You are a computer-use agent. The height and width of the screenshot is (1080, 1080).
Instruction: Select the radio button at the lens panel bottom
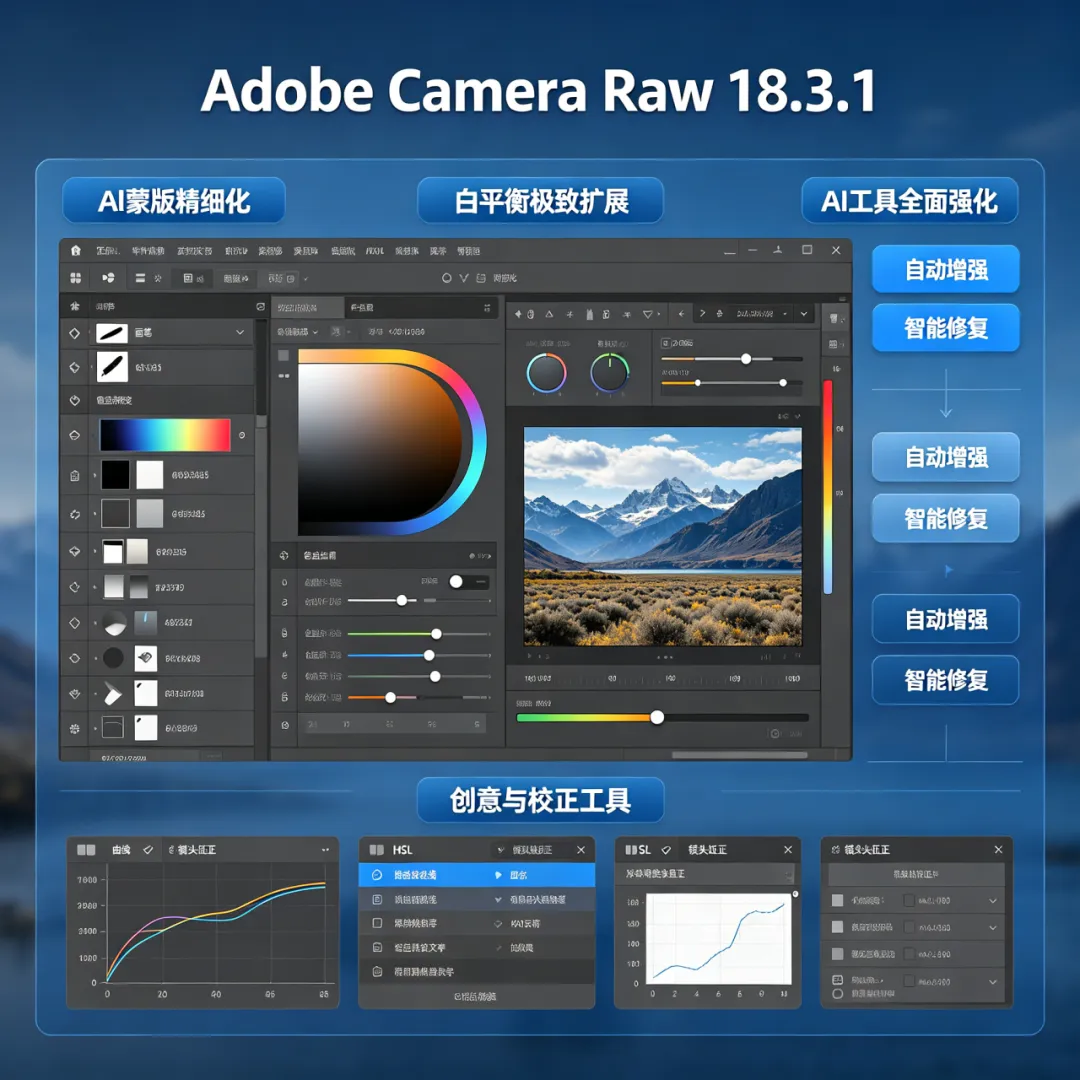pos(838,994)
